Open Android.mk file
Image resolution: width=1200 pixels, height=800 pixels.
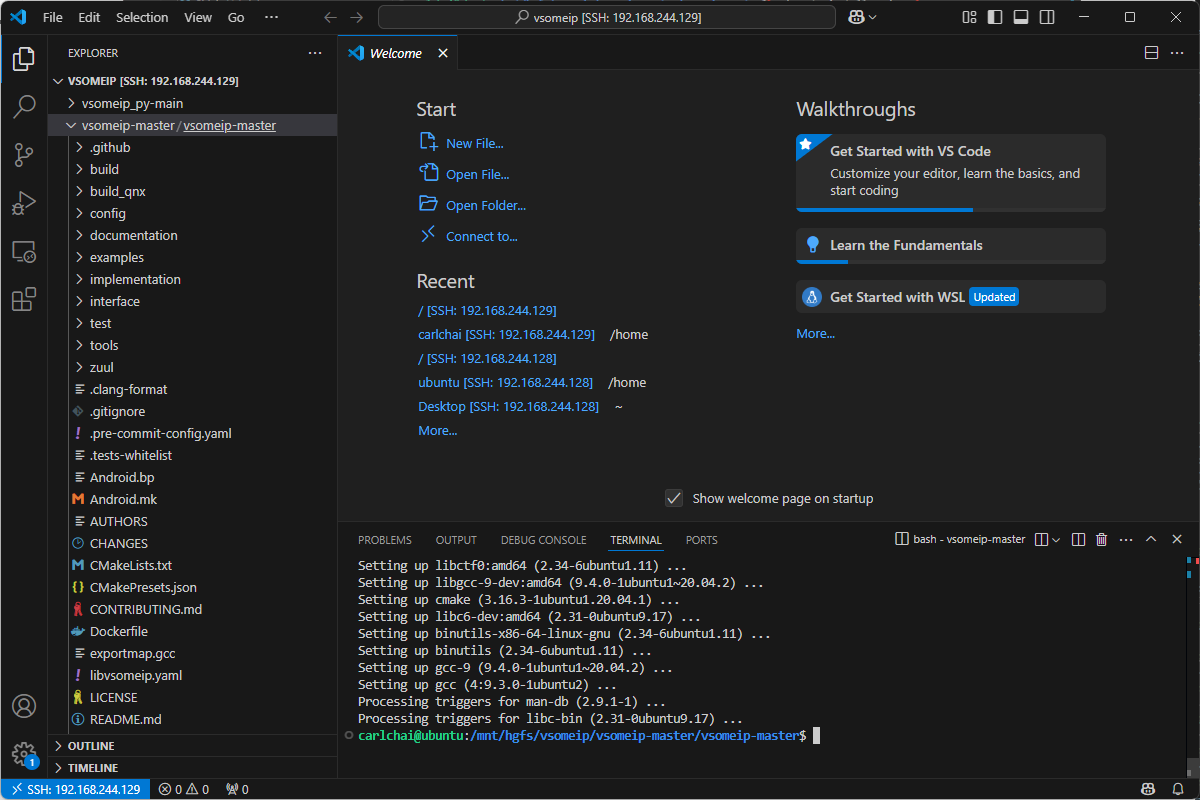(x=123, y=499)
